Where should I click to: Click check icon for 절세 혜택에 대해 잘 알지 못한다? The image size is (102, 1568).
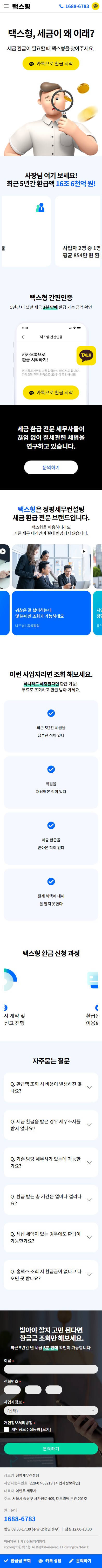tap(51, 881)
